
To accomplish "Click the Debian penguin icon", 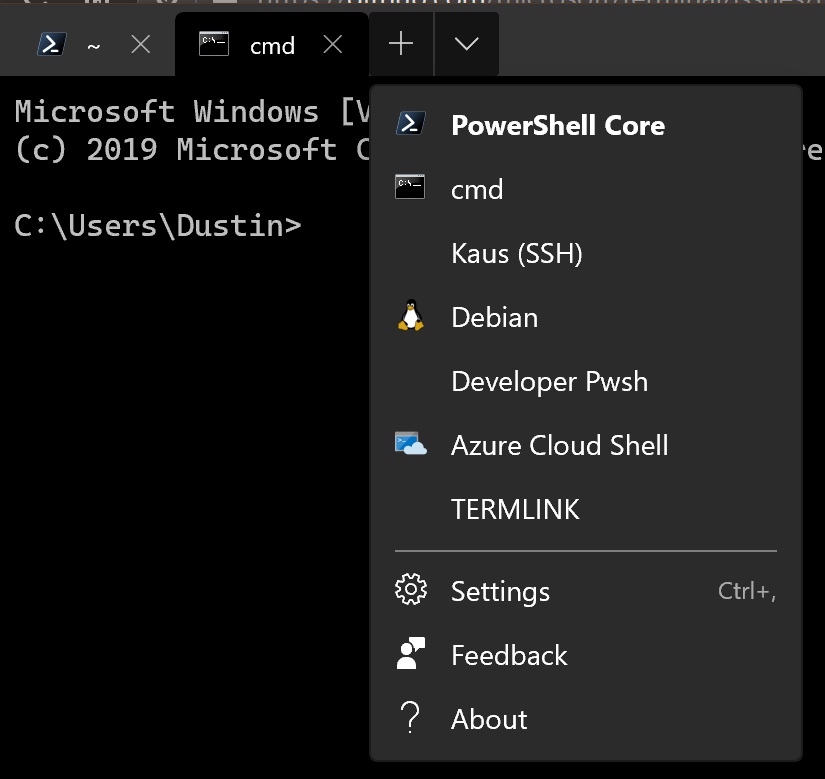I will tap(411, 317).
